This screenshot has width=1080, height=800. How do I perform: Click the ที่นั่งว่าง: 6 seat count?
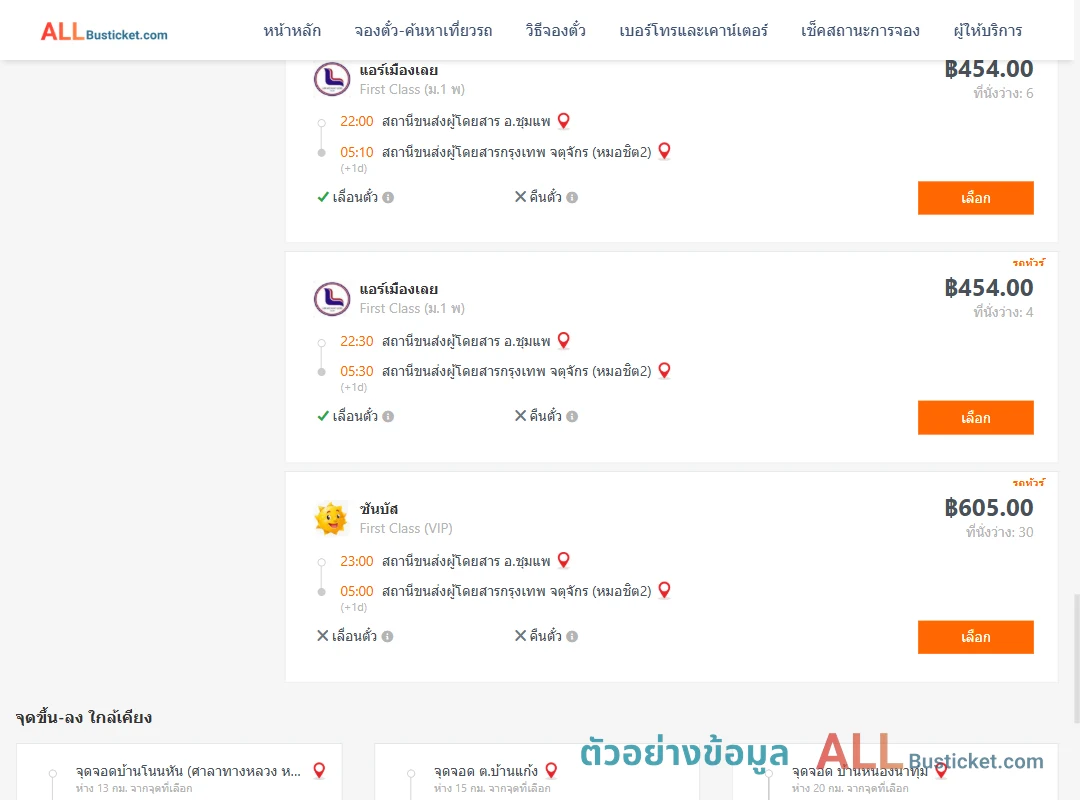point(1003,93)
